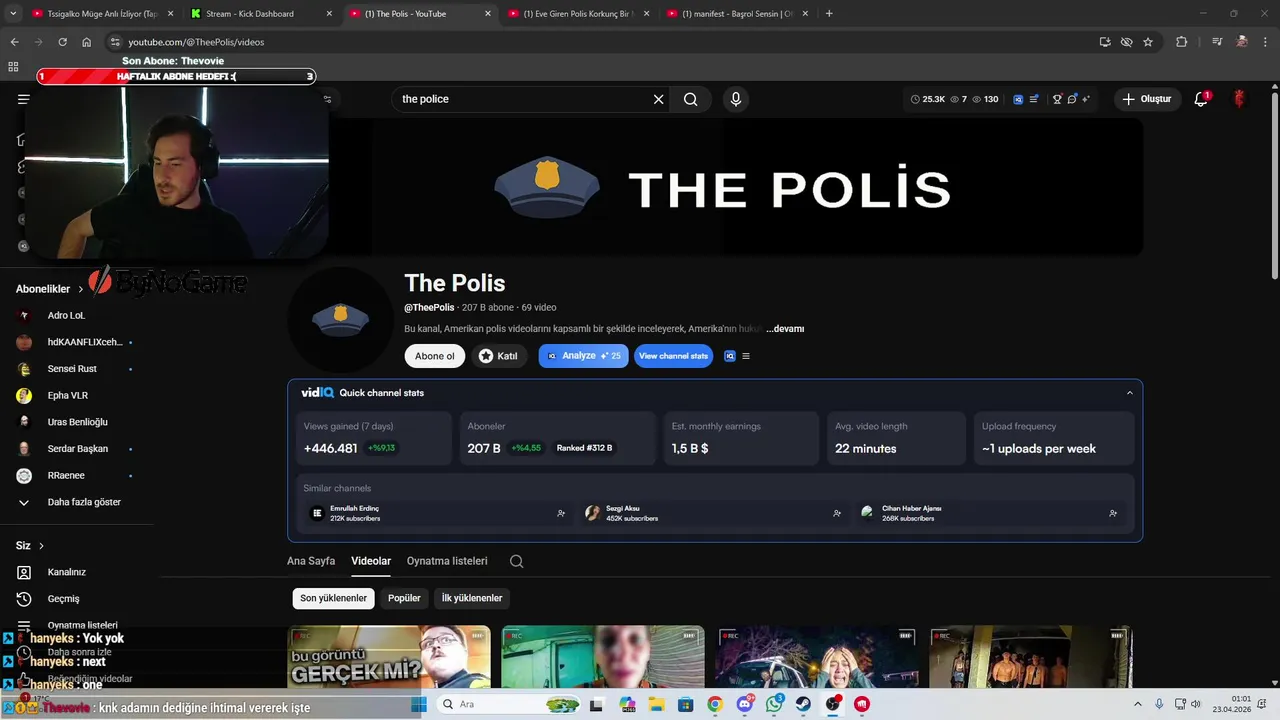Click the install app icon in address bar

click(x=1105, y=42)
